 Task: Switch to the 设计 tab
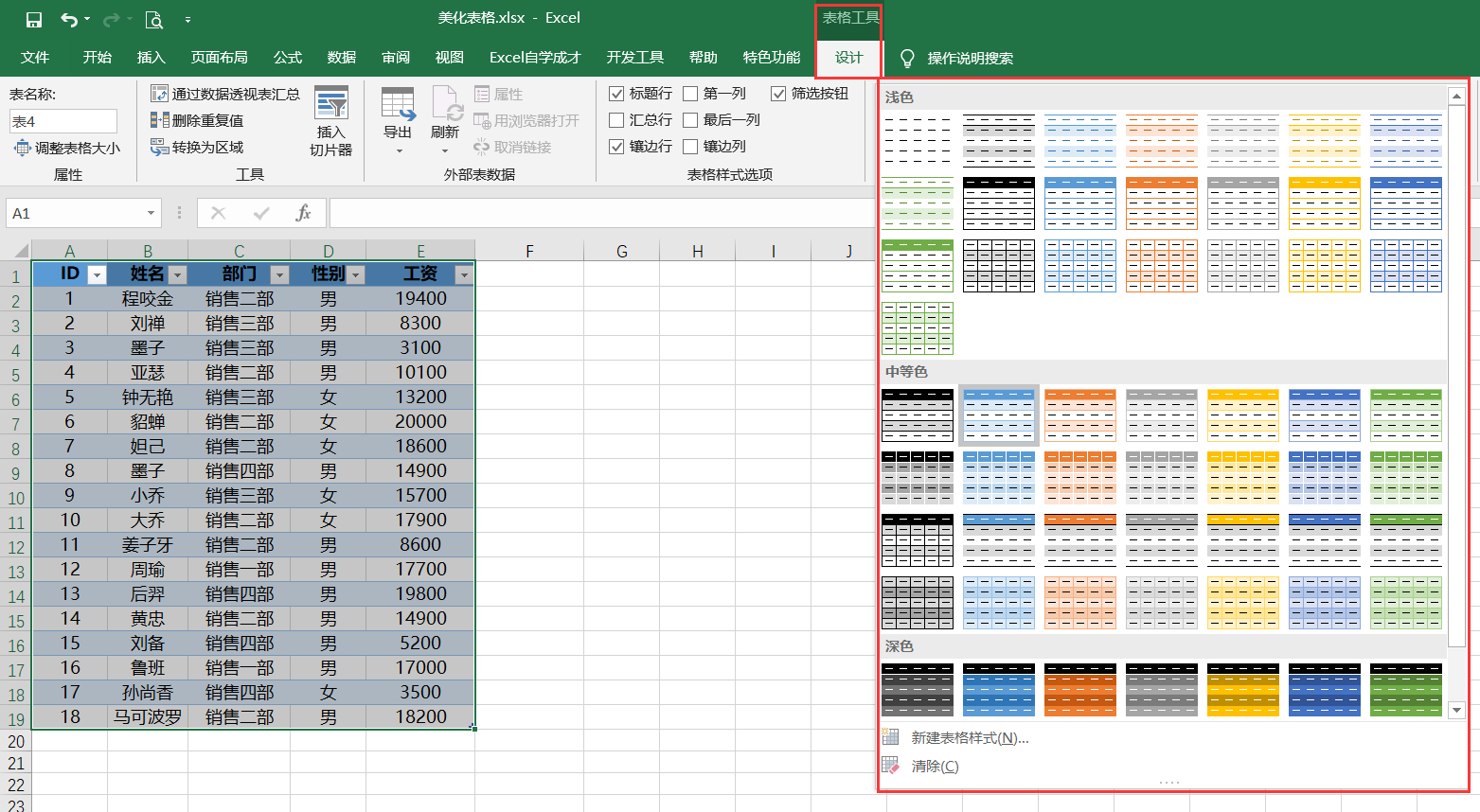(x=849, y=58)
